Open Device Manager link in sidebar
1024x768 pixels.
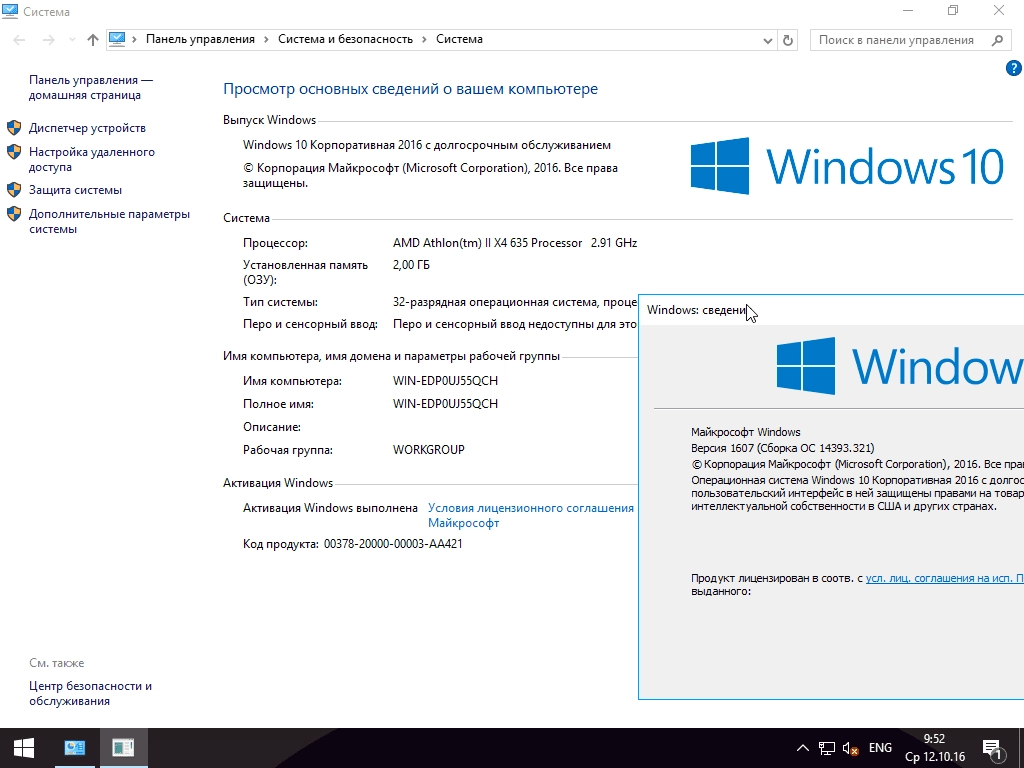[x=87, y=128]
